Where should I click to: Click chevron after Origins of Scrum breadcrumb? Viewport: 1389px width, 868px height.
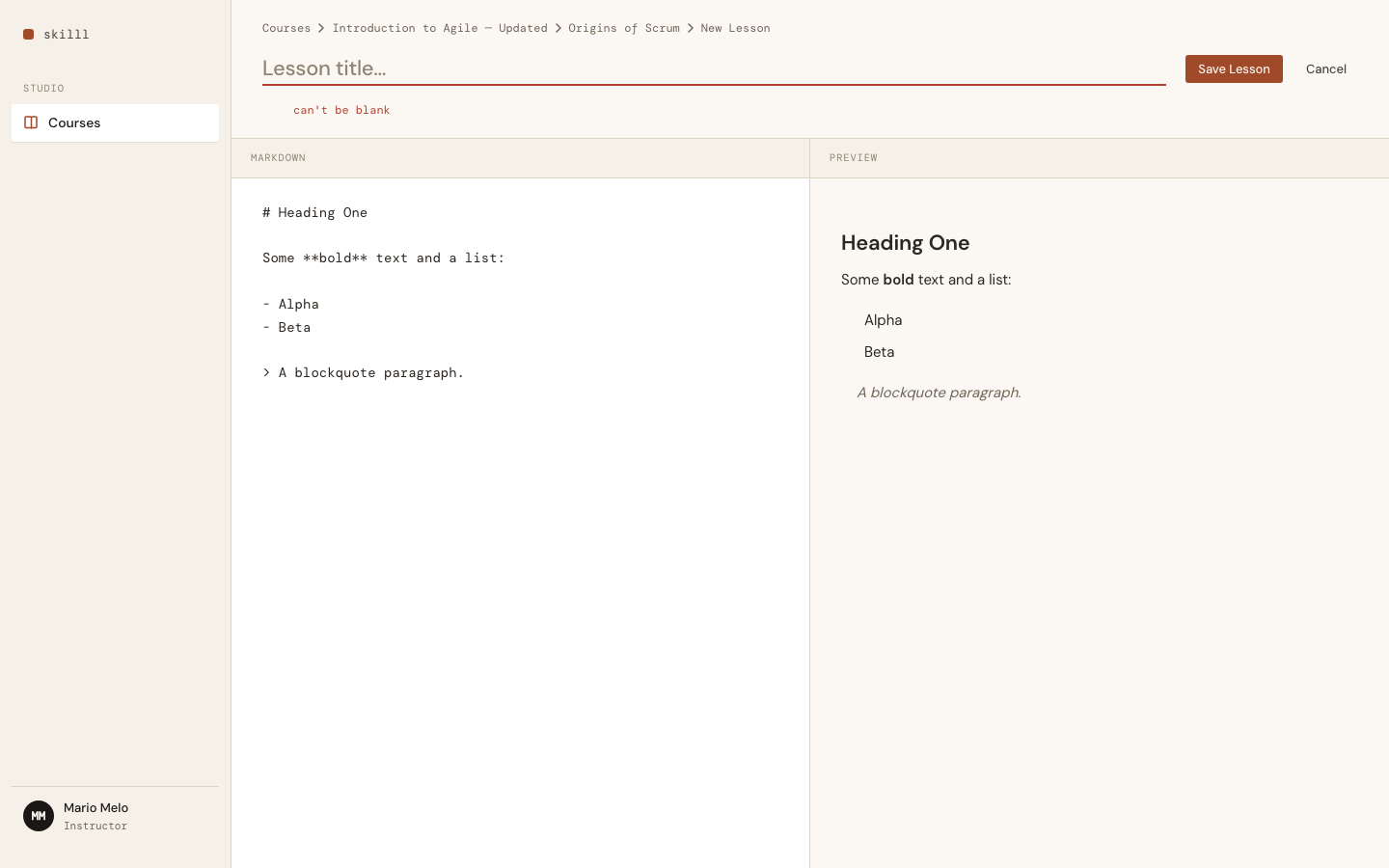[x=690, y=28]
